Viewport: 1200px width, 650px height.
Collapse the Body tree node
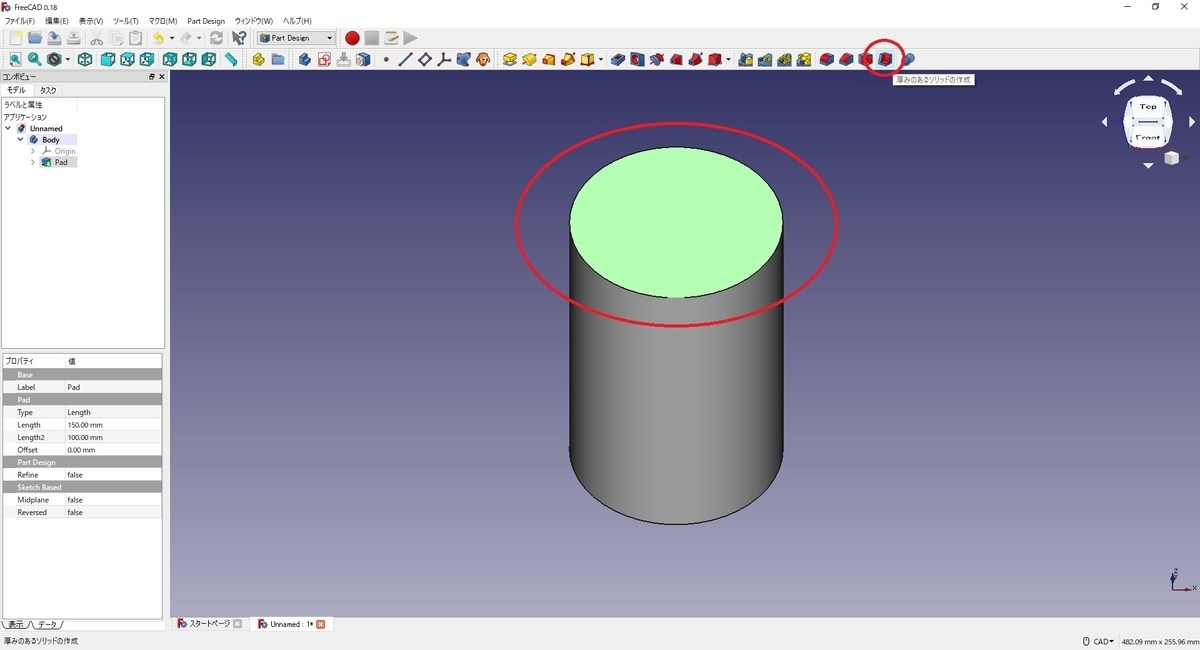(21, 140)
